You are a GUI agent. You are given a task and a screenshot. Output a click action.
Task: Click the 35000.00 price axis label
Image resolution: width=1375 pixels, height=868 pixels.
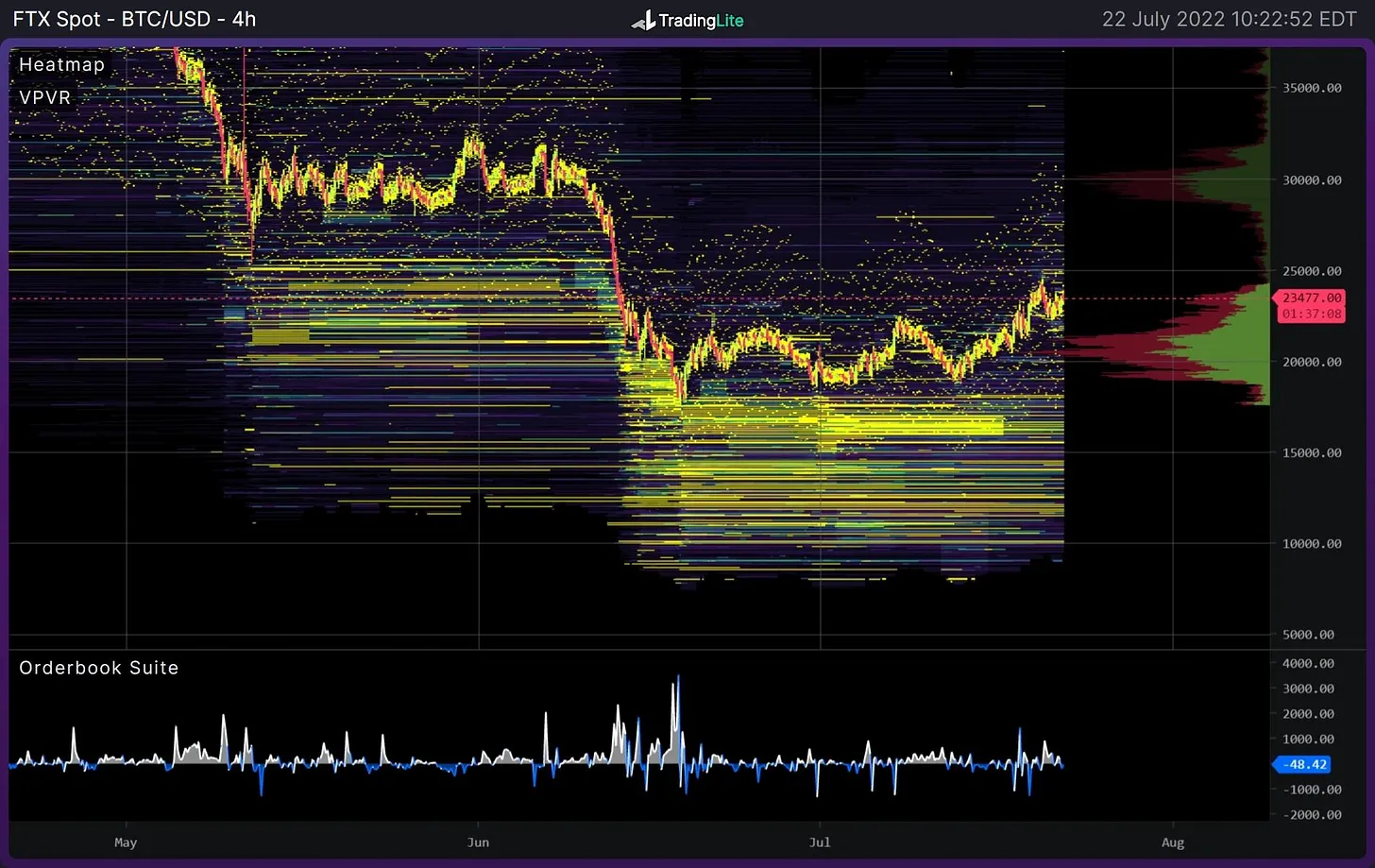[1312, 88]
